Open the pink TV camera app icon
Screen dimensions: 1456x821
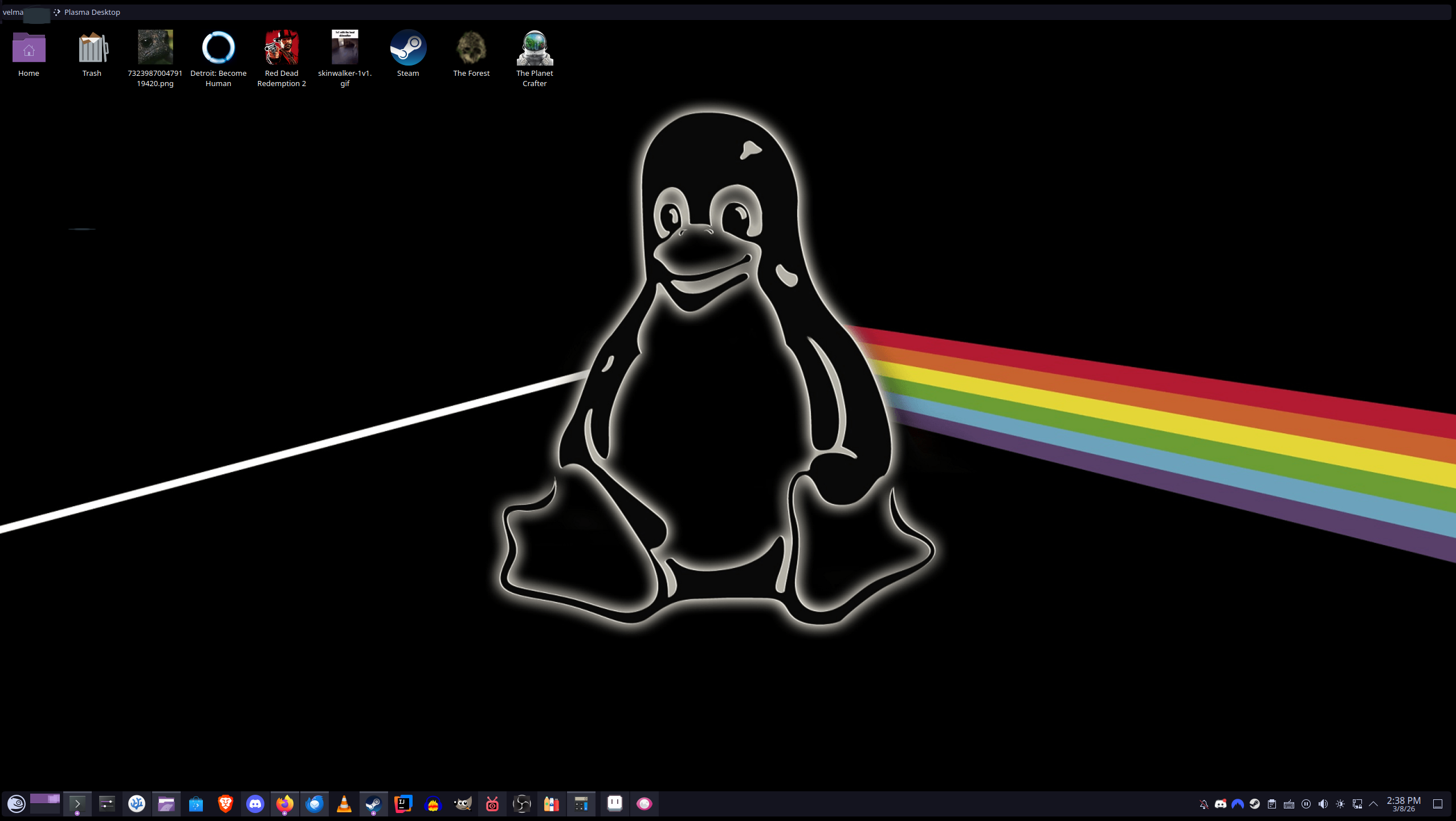[x=492, y=804]
